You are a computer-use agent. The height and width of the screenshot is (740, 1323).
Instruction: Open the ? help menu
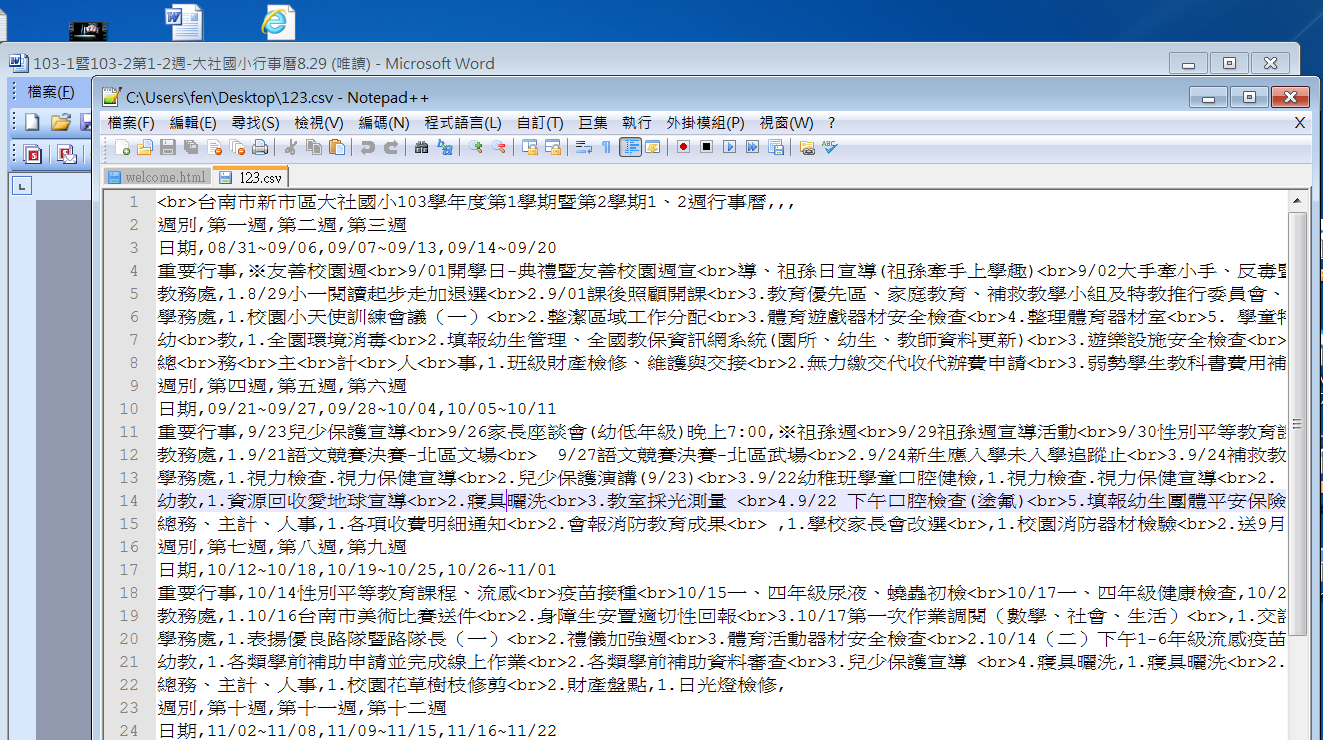click(831, 123)
